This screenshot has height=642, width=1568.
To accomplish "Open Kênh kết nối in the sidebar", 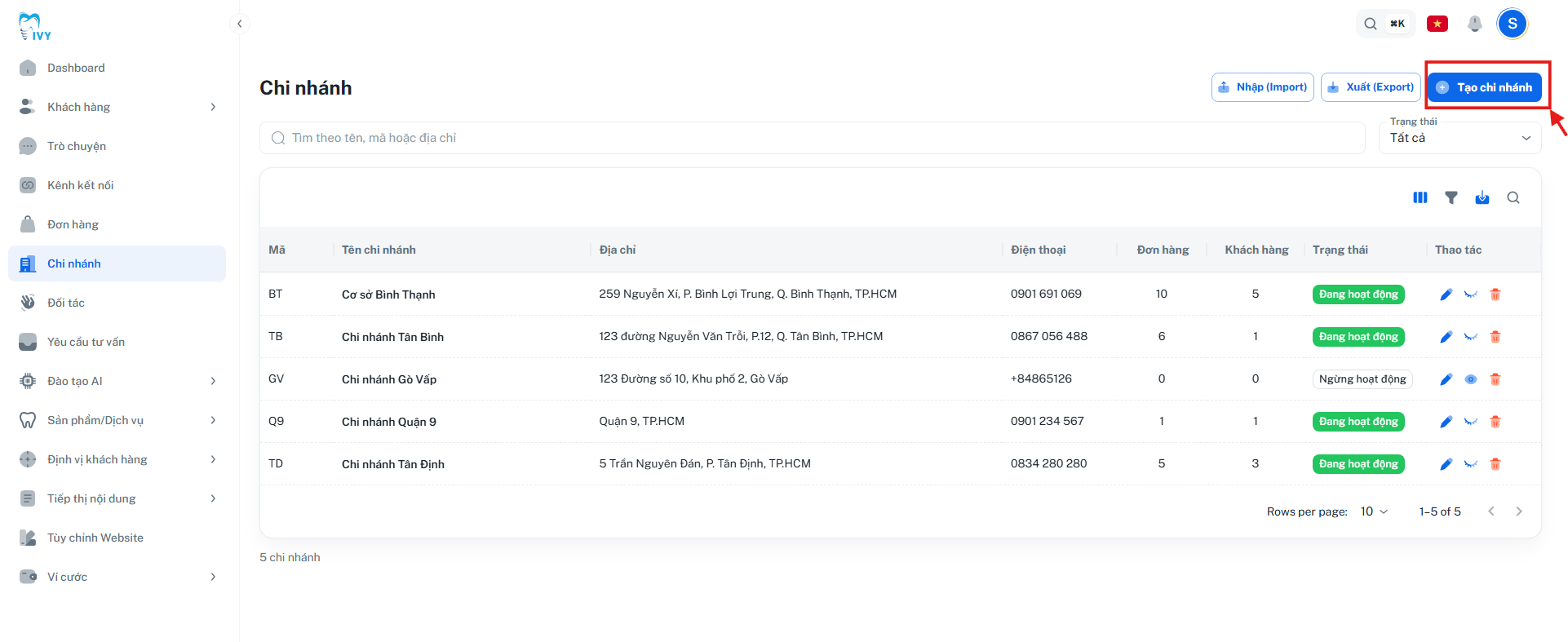I will click(x=117, y=185).
